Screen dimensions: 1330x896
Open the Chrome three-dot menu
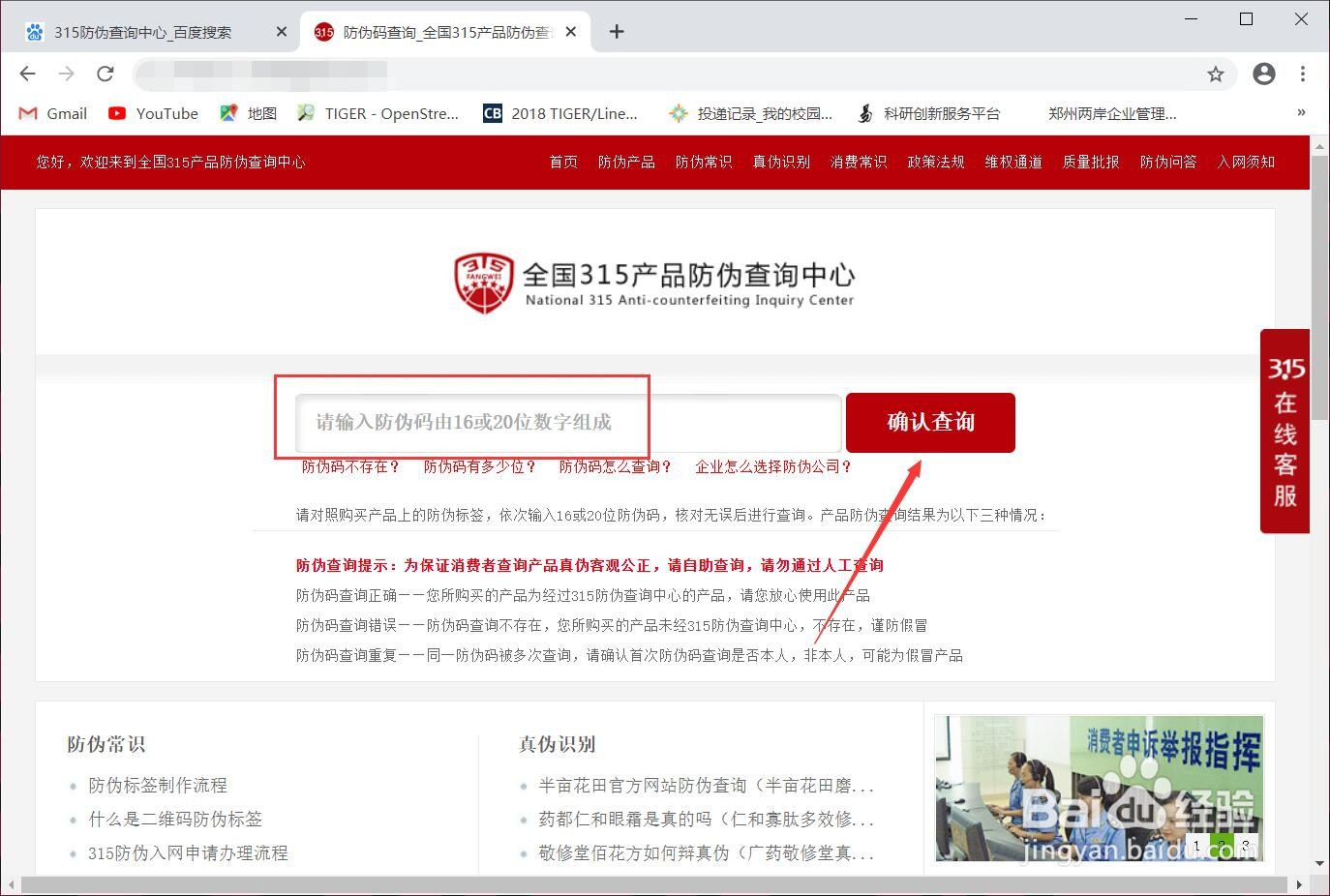click(x=1303, y=74)
